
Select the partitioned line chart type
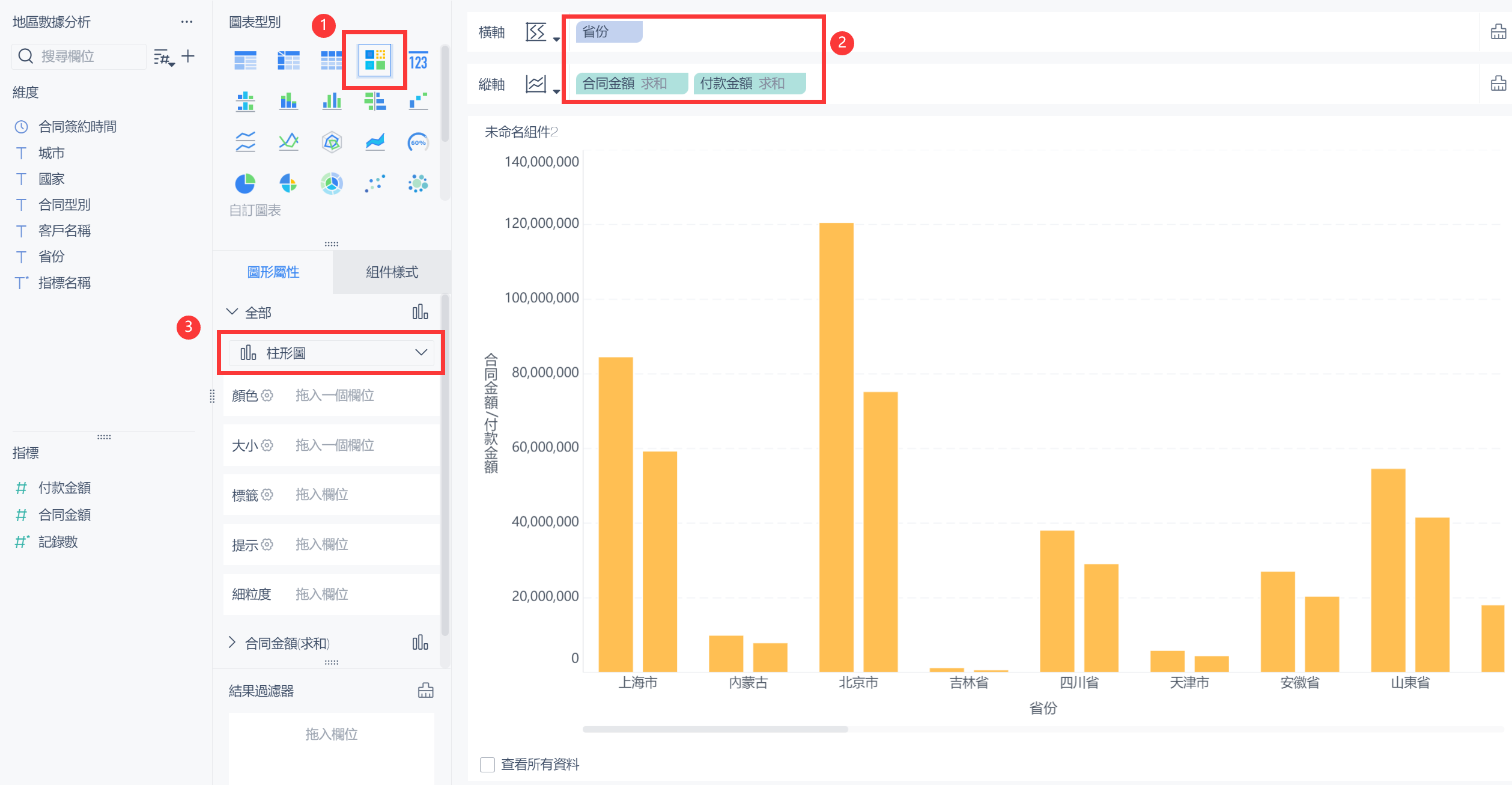245,142
